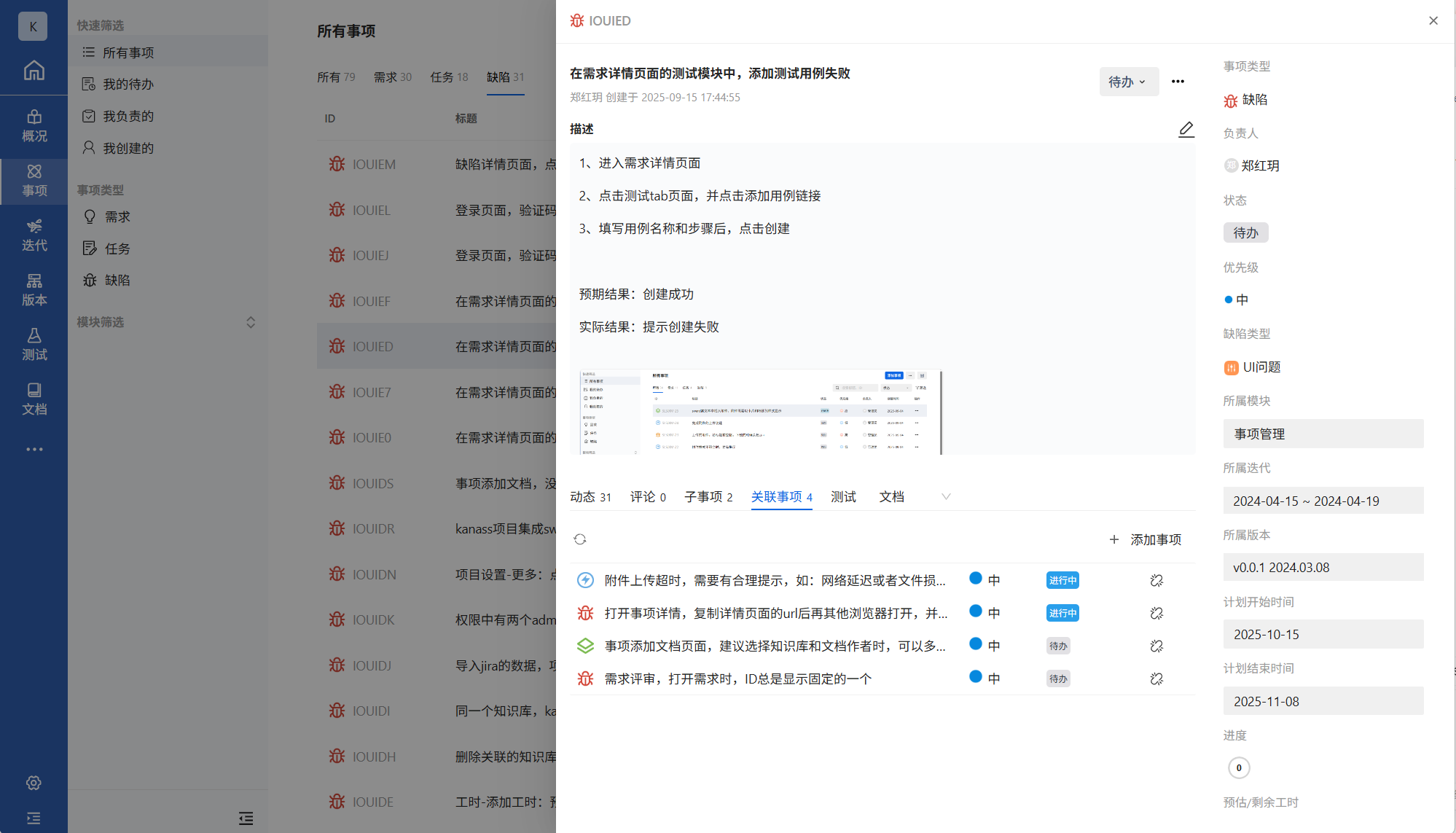This screenshot has width=1456, height=833.
Task: Go to the 测试 sidebar section
Action: (x=34, y=345)
